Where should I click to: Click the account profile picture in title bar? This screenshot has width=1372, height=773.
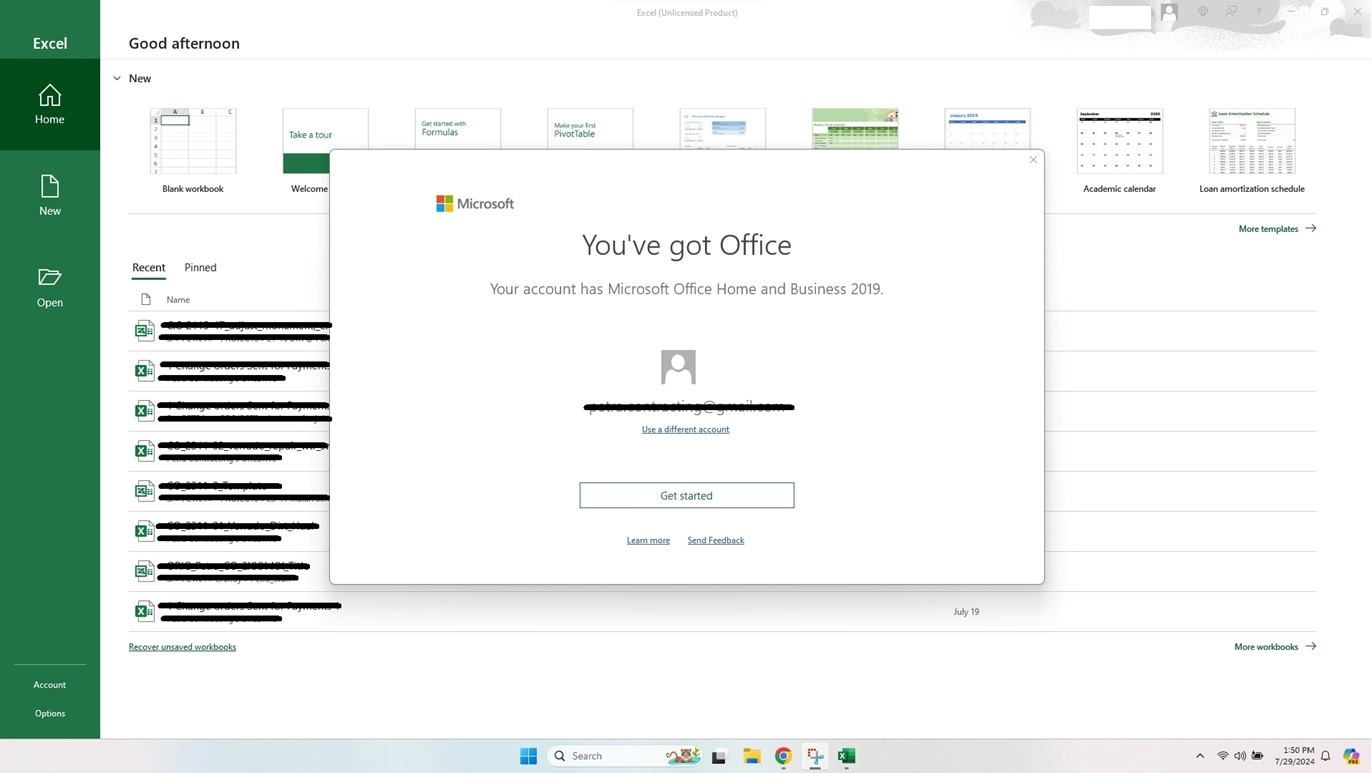[1169, 13]
